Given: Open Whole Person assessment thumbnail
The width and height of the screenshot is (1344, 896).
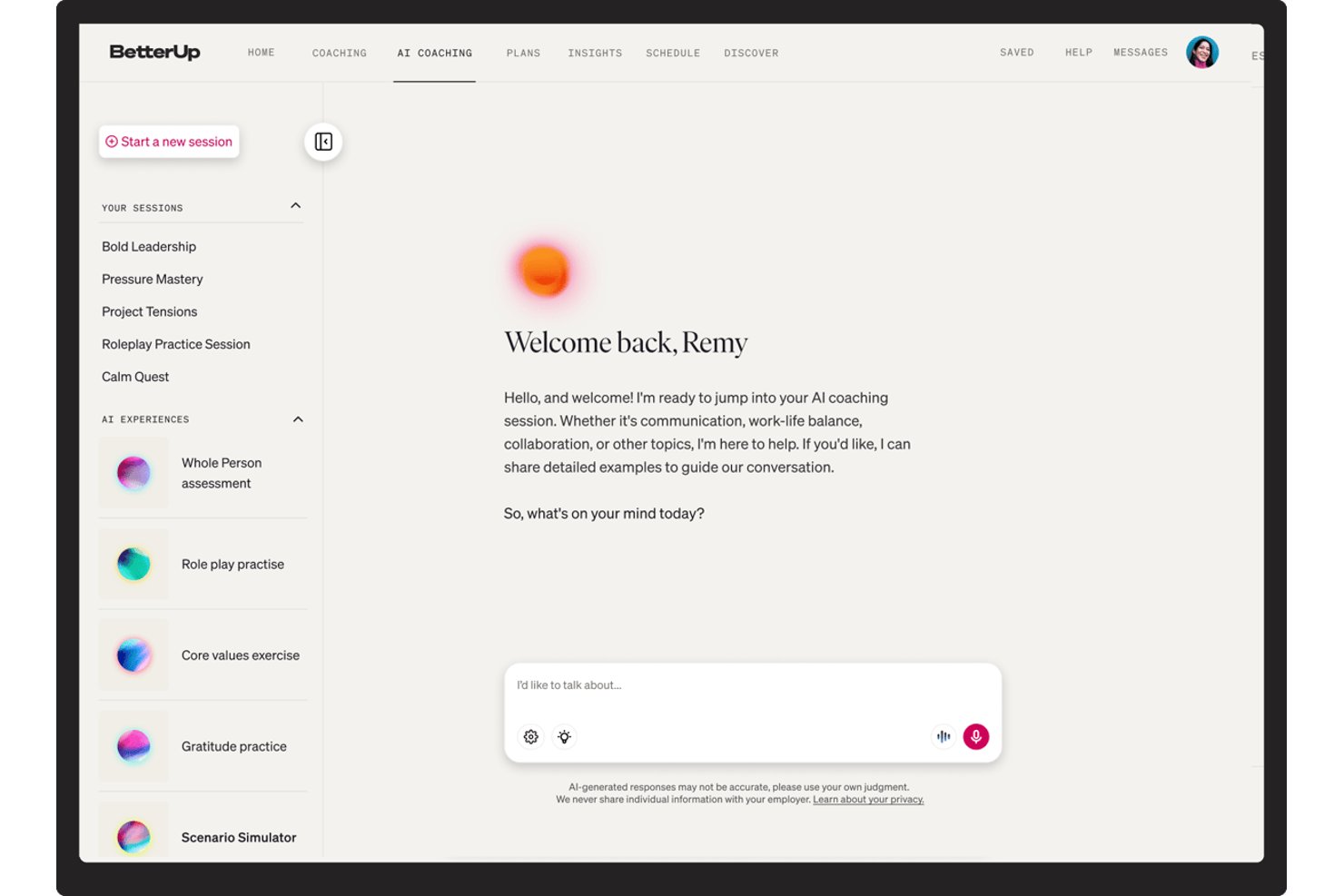Looking at the screenshot, I should [x=133, y=473].
